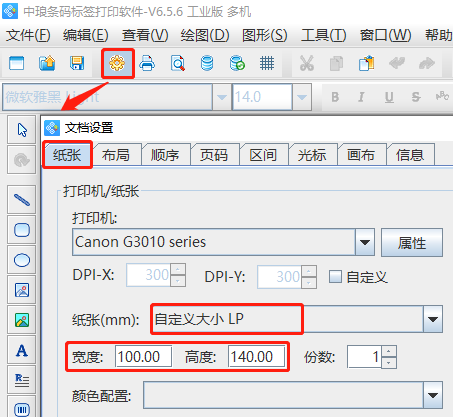Click database with green check icon
The image size is (453, 417).
coord(237,63)
